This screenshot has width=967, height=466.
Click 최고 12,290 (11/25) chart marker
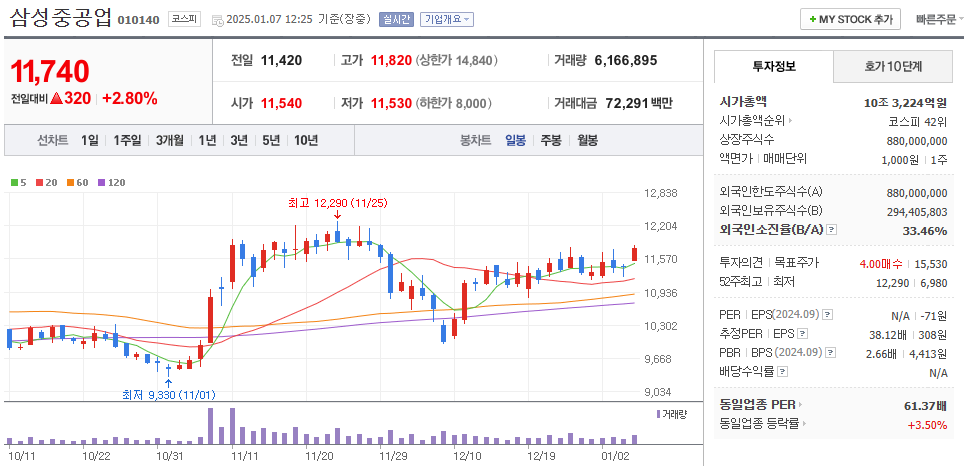click(337, 203)
